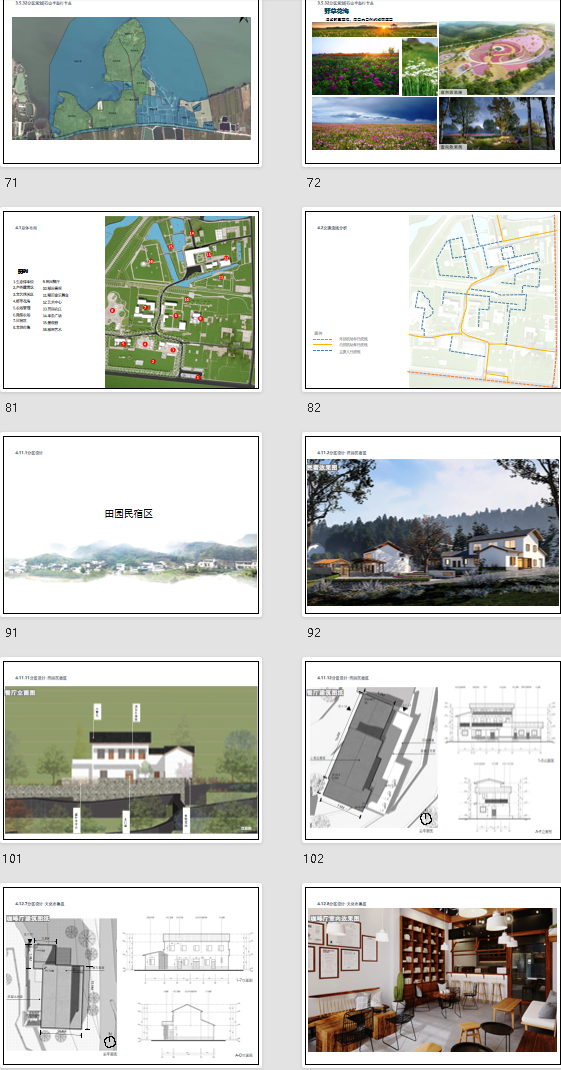Click the slide number label 71

pos(10,182)
